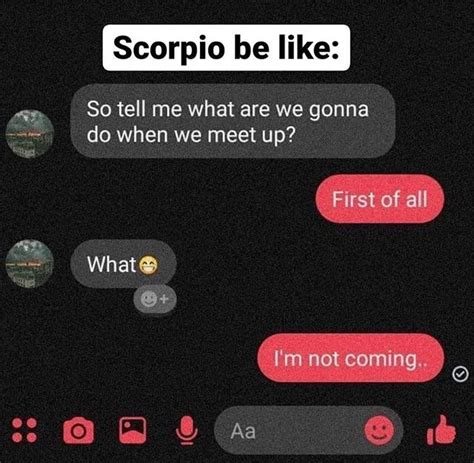Start a voice message with microphone icon
The height and width of the screenshot is (463, 474).
[187, 430]
